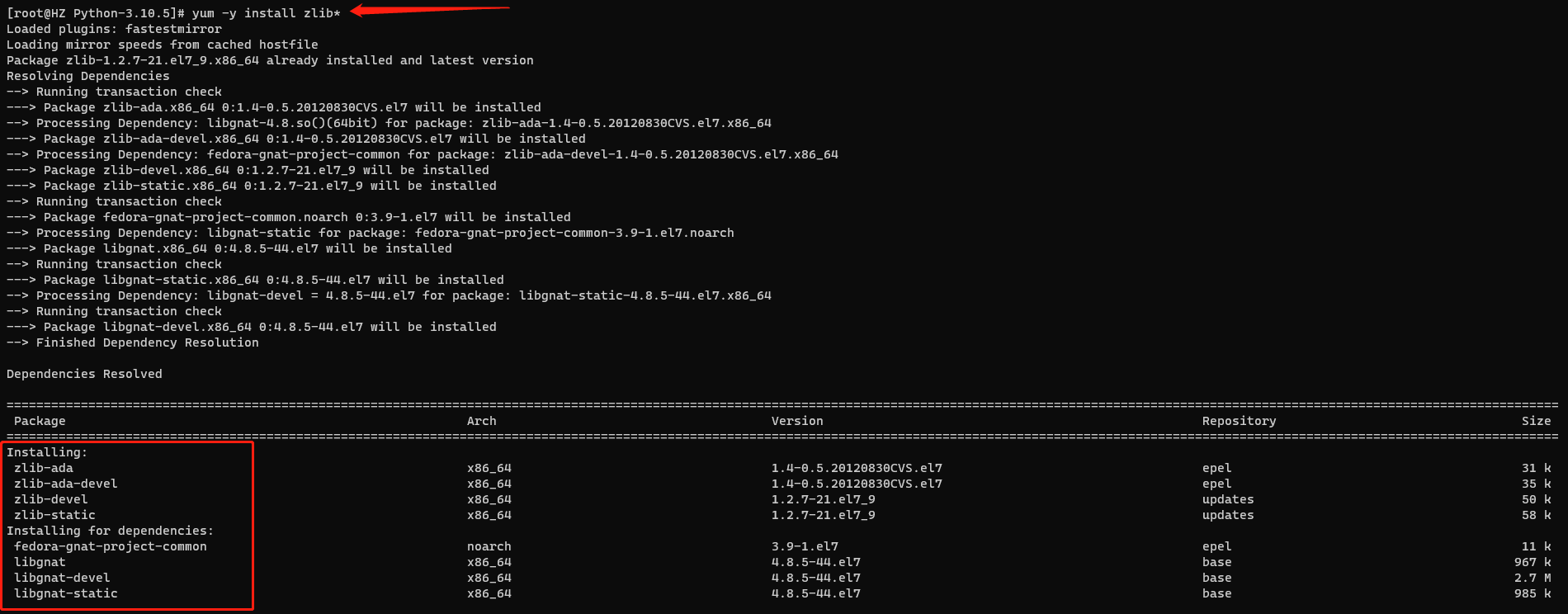The image size is (1568, 614).
Task: Click the 'Resolving Dependencies' line
Action: (x=88, y=76)
